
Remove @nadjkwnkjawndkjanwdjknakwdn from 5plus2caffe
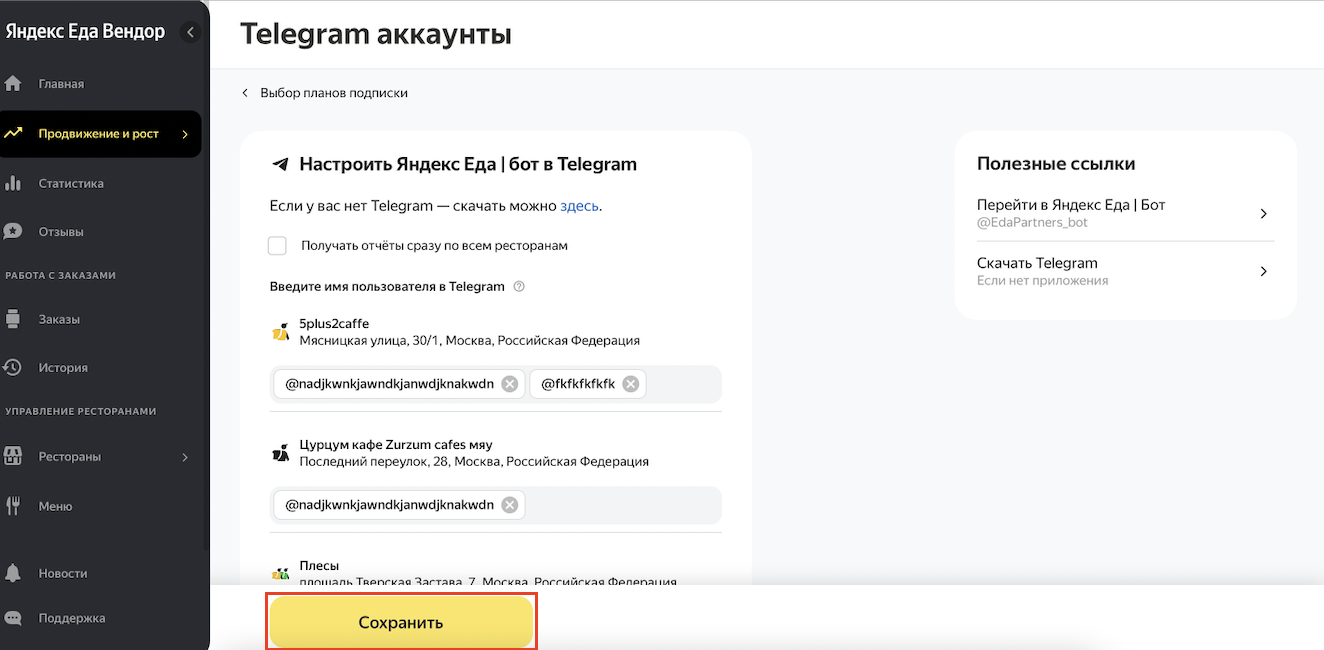510,383
